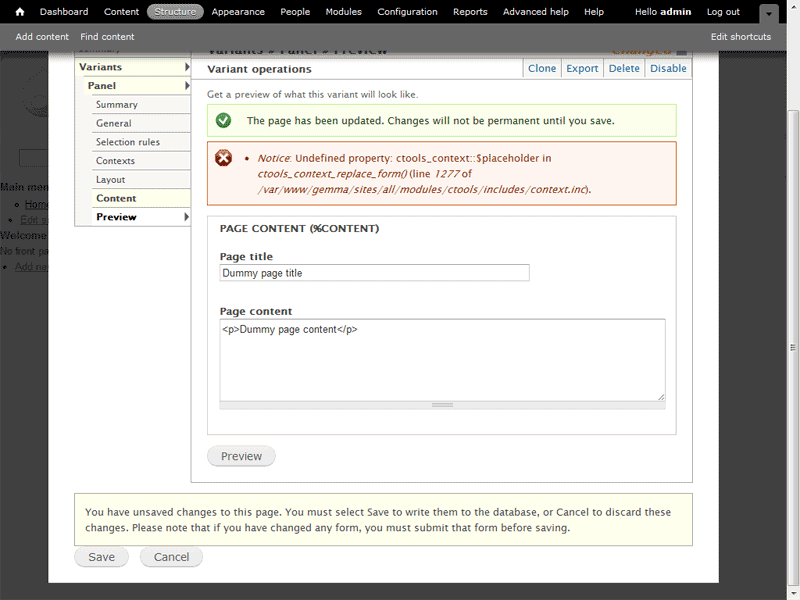Select Variants in the sidebar

pyautogui.click(x=101, y=67)
